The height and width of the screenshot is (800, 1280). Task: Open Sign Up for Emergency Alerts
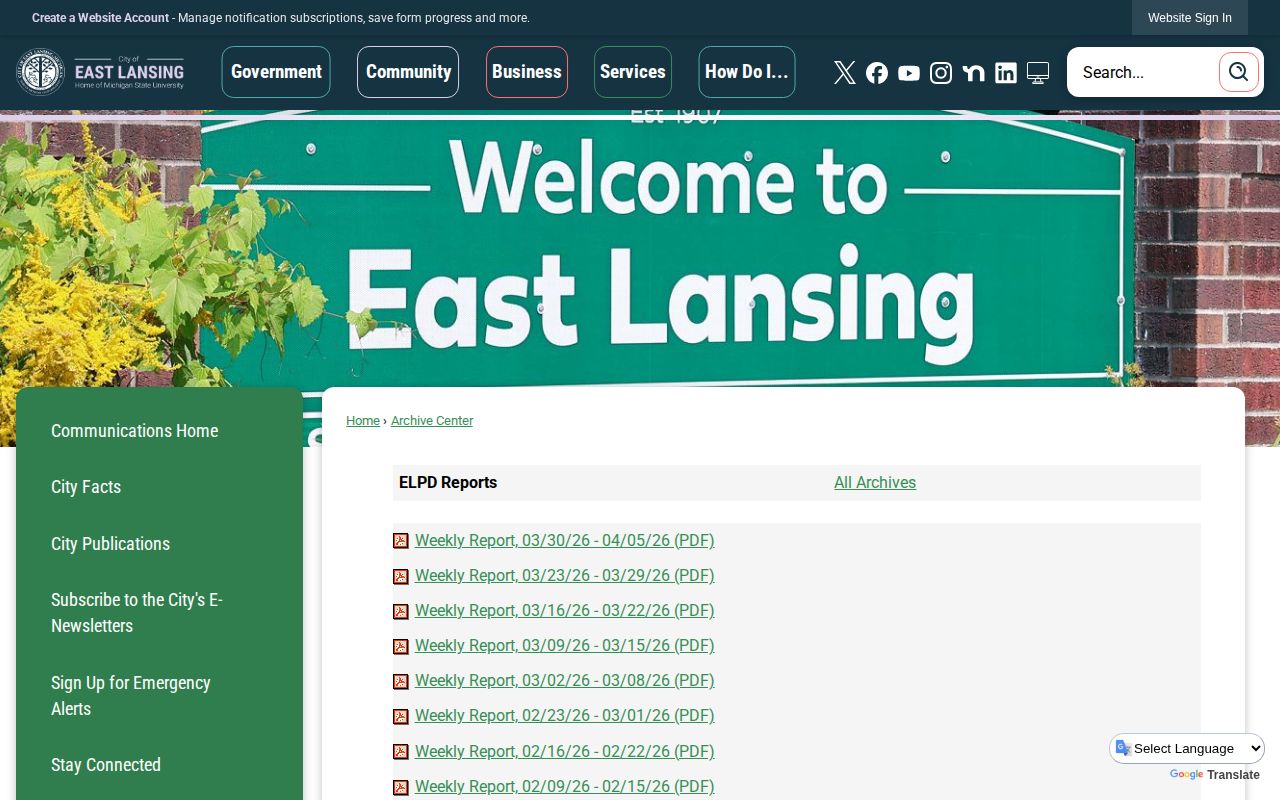click(131, 696)
